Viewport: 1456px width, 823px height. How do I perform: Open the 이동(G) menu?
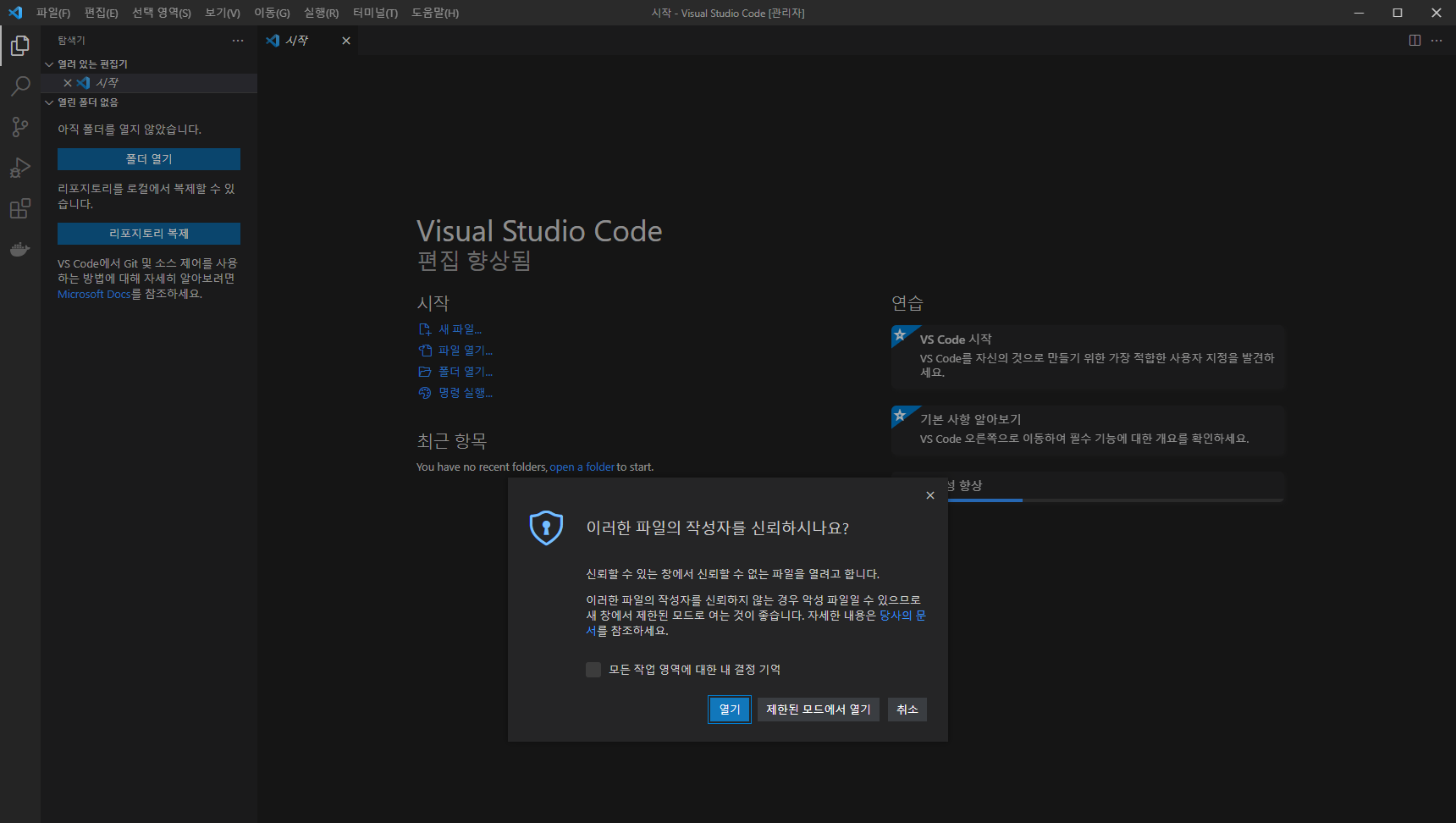point(272,13)
